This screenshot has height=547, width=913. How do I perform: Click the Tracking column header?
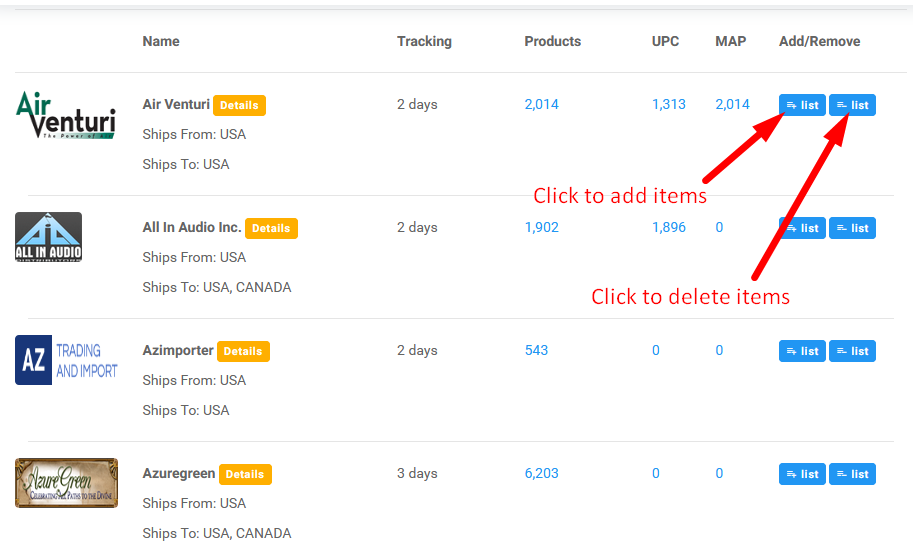click(x=424, y=41)
